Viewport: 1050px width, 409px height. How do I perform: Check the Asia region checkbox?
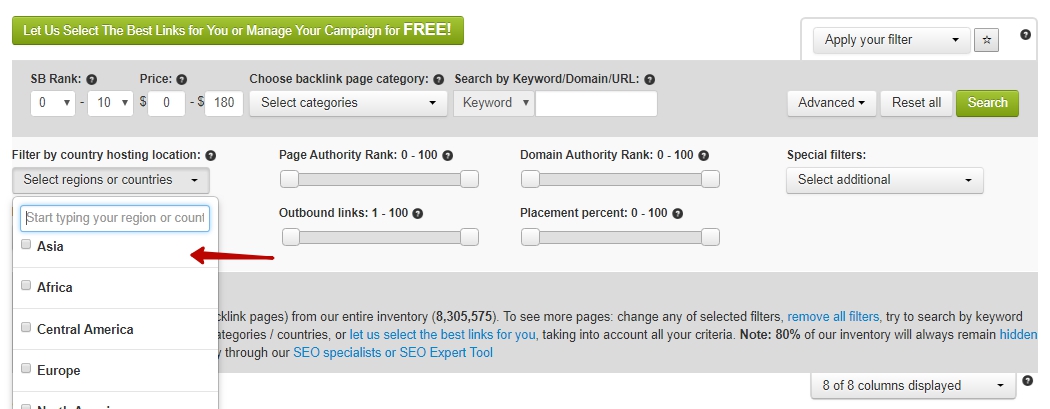26,245
